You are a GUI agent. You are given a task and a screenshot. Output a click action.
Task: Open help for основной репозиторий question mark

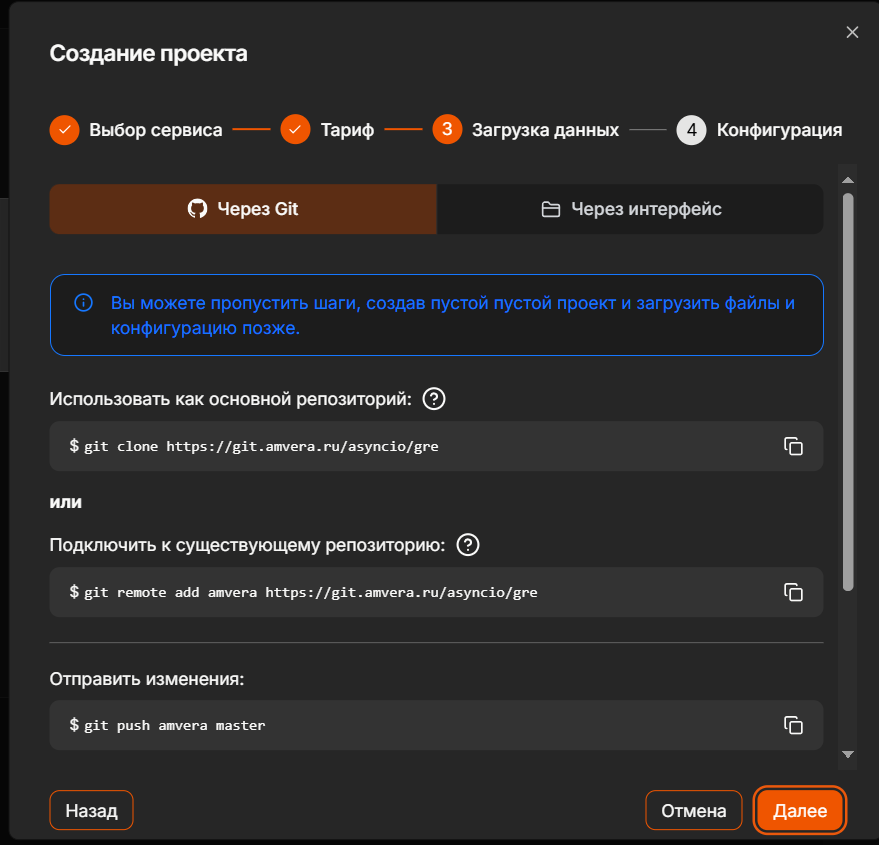click(436, 398)
